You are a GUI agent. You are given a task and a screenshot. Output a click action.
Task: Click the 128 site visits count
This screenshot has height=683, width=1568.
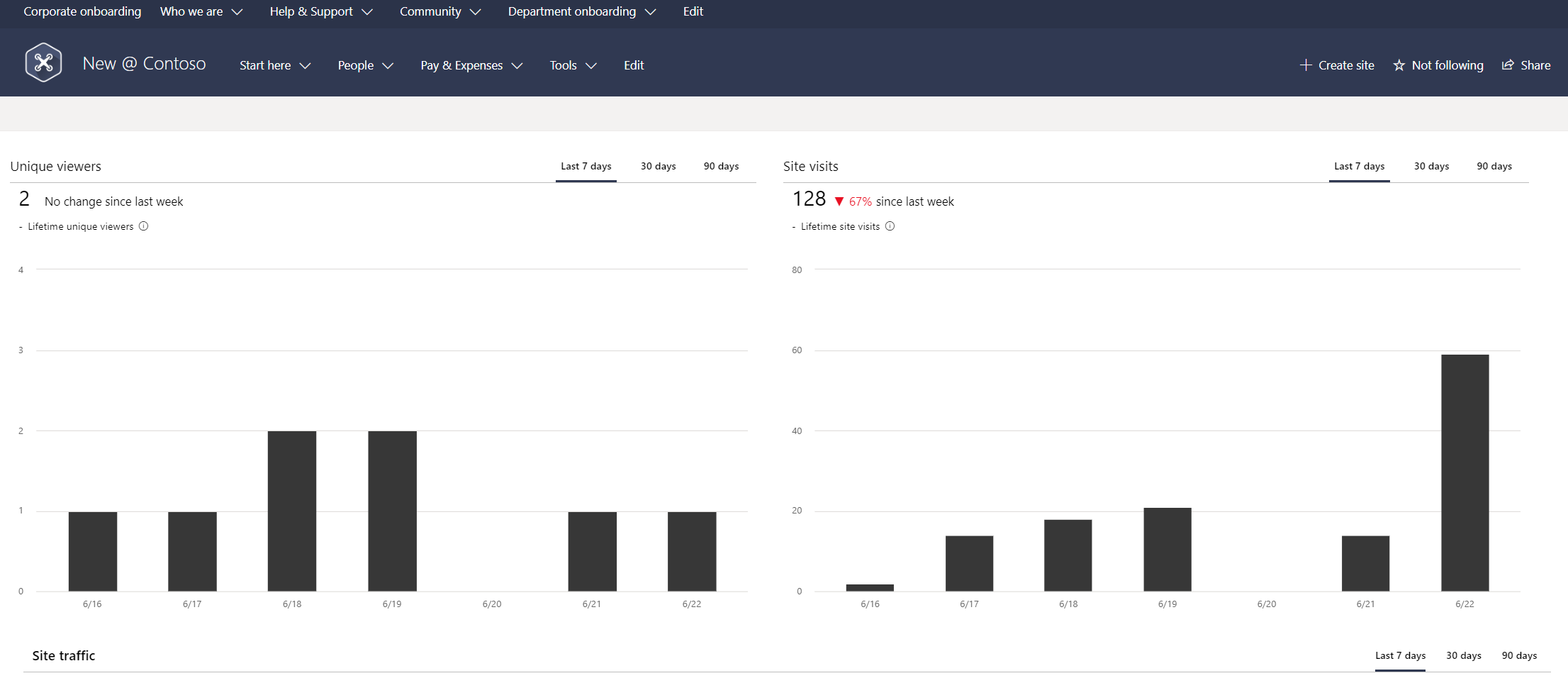click(x=809, y=199)
